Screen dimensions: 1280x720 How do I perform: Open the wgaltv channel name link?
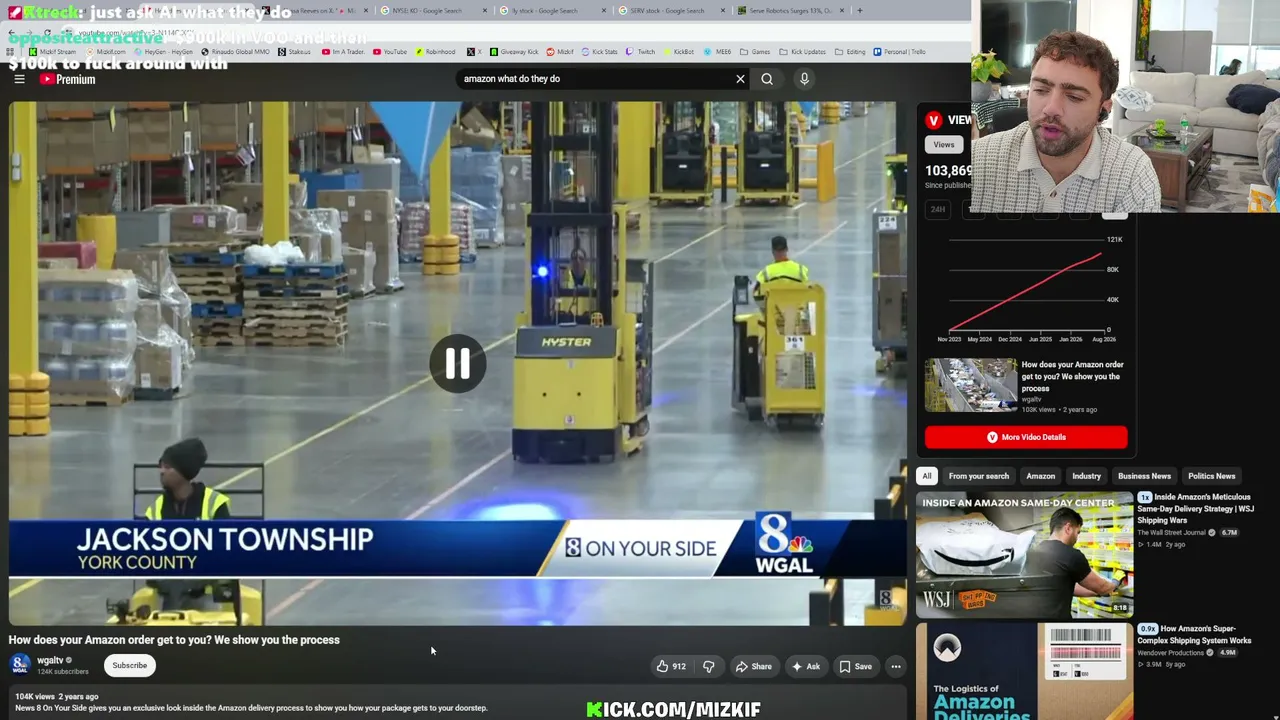(x=50, y=660)
